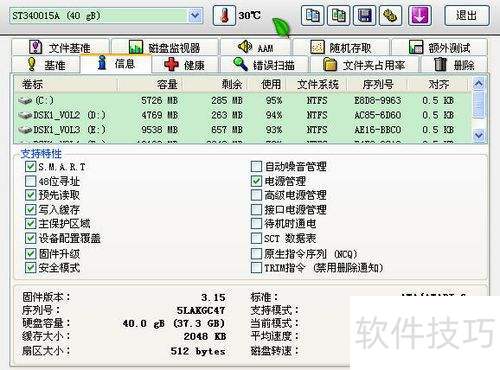Click the 文件基准 tab document icon
500x370 pixels.
point(35,47)
